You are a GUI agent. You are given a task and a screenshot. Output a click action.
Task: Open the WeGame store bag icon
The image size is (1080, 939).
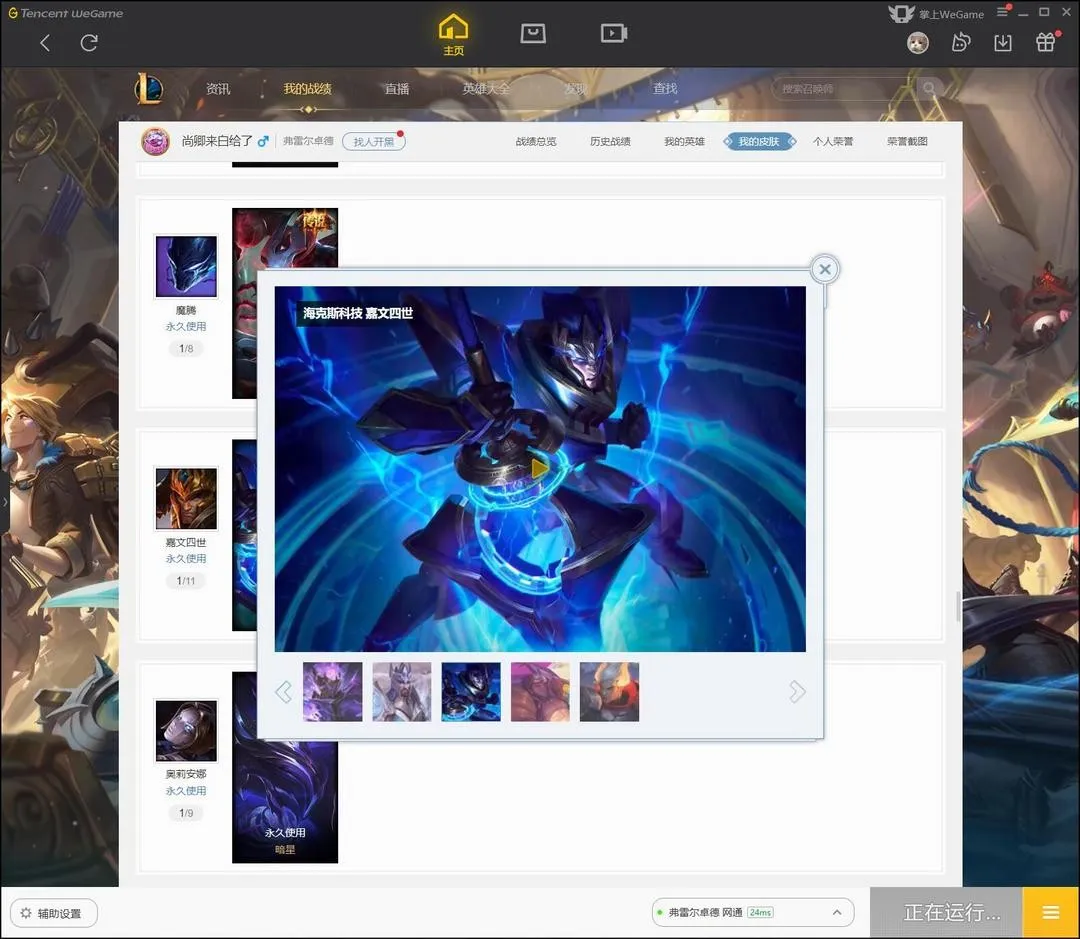click(533, 33)
